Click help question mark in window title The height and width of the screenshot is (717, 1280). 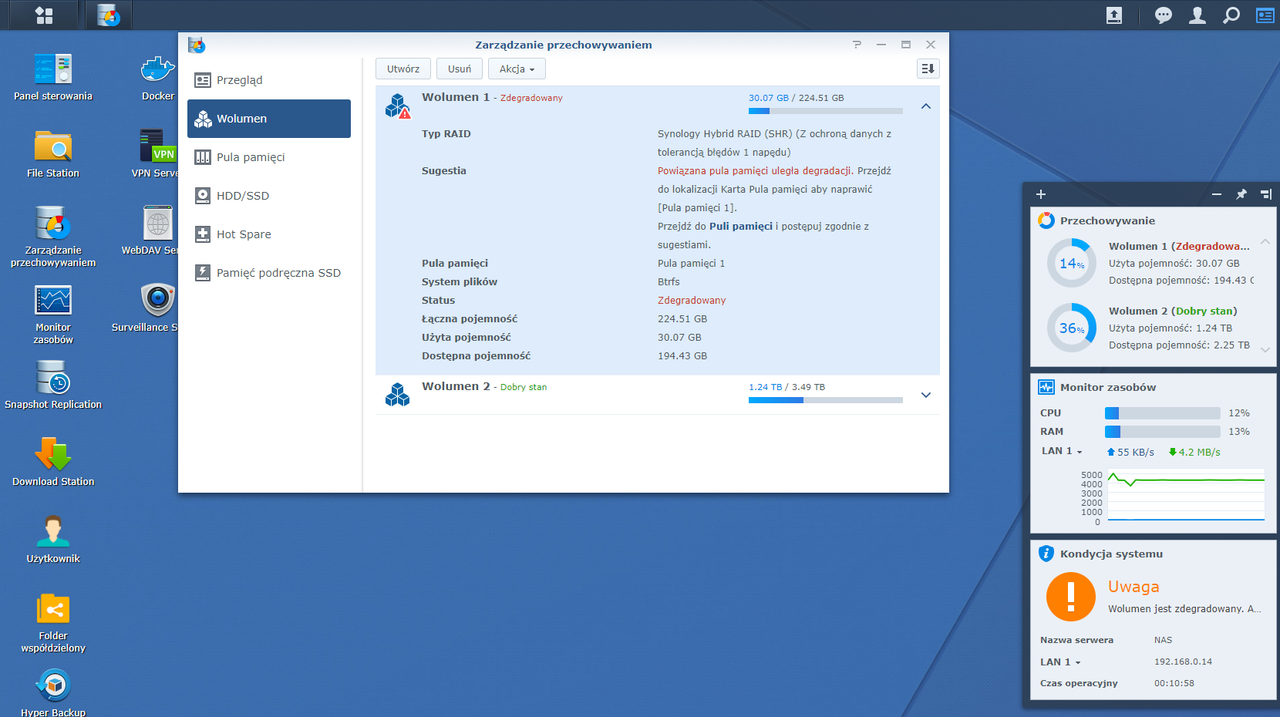(857, 44)
